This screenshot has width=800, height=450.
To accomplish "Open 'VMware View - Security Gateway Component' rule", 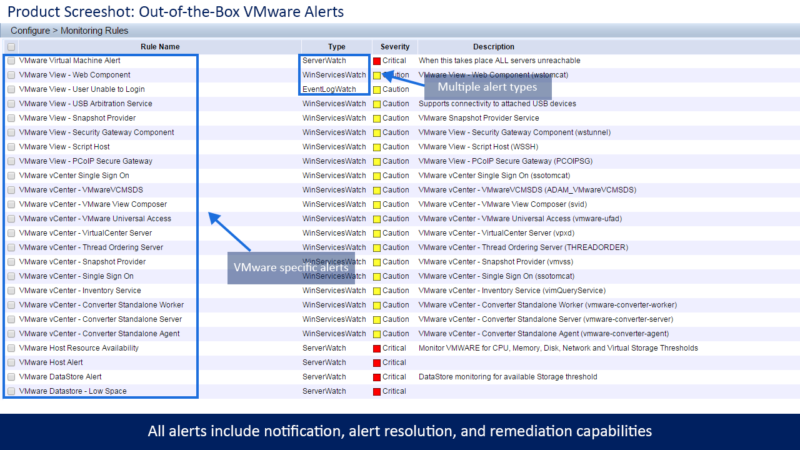I will 96,132.
